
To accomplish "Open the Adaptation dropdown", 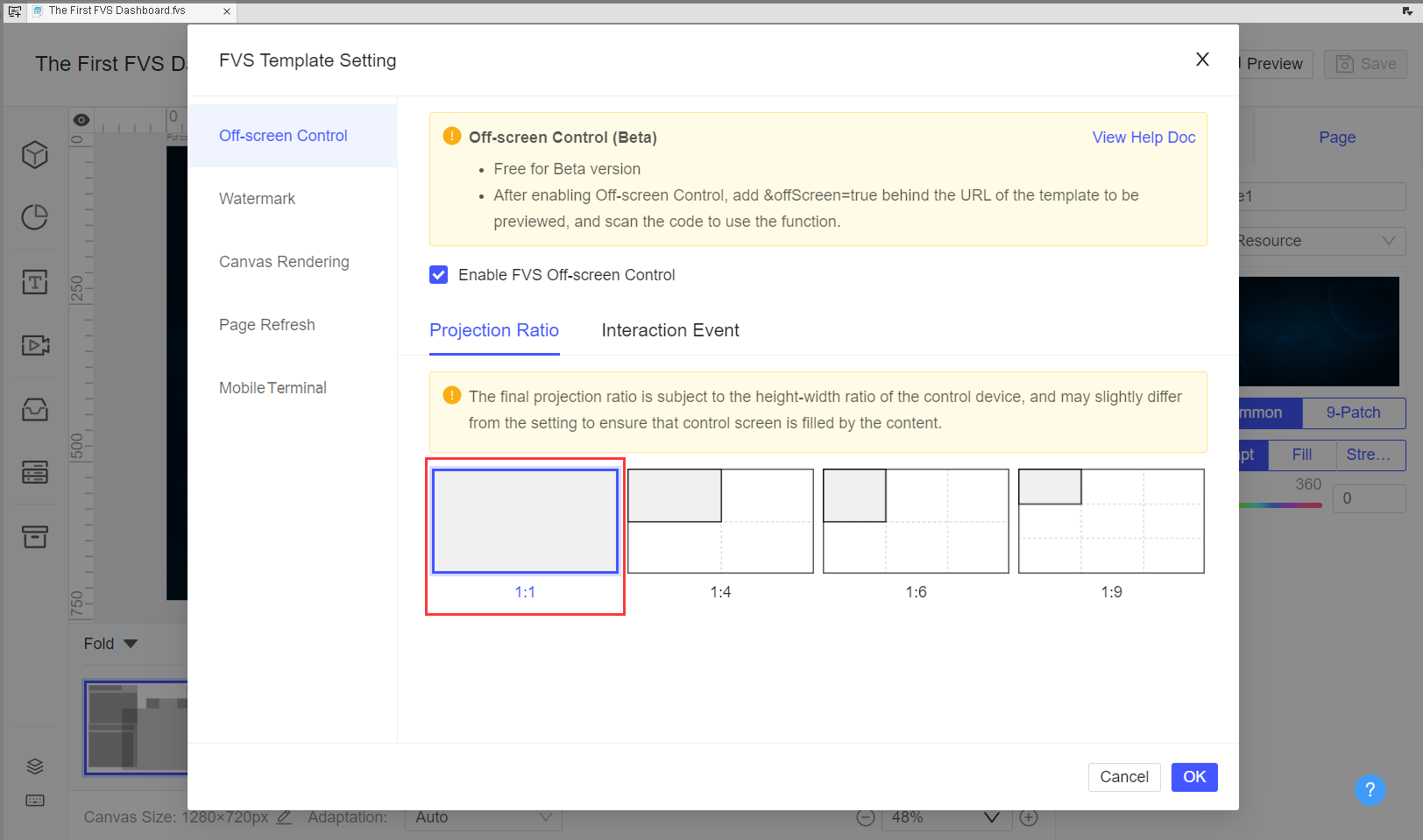I will (x=482, y=816).
